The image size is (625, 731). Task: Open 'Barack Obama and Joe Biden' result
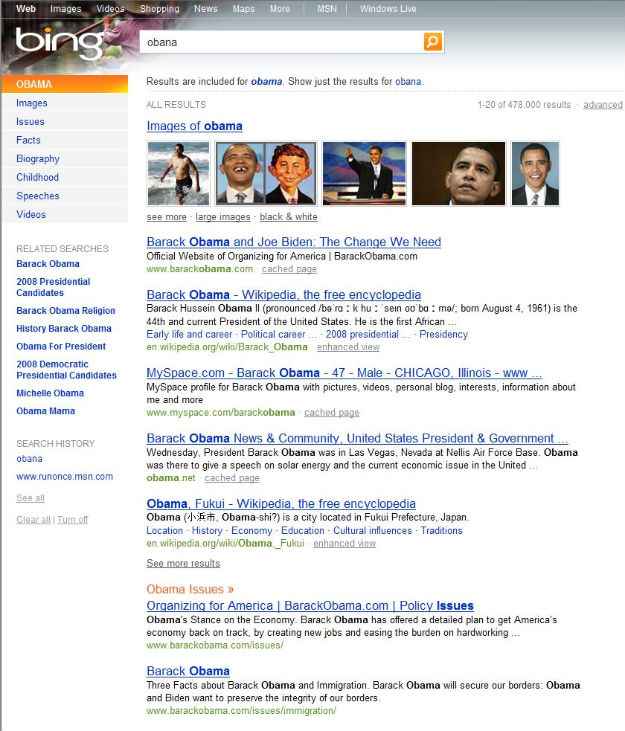click(294, 242)
